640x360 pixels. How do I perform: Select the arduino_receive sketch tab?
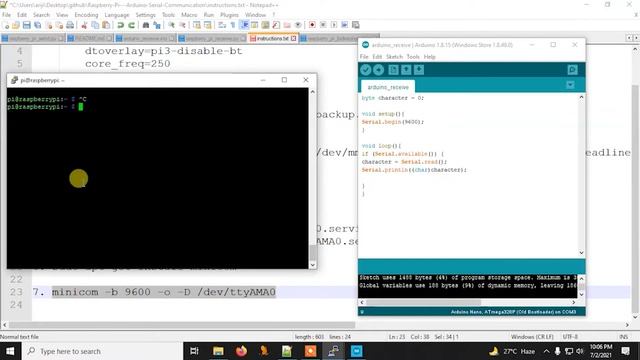388,87
